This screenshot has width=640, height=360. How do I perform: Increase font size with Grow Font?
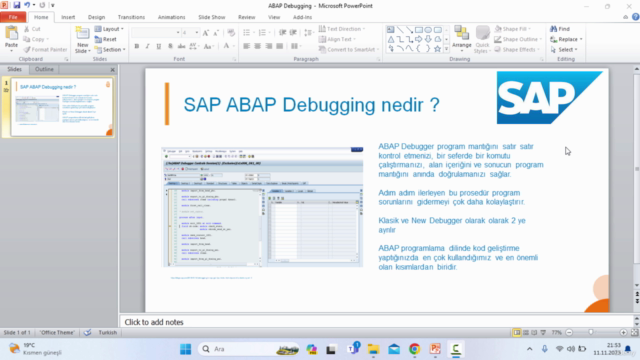206,33
